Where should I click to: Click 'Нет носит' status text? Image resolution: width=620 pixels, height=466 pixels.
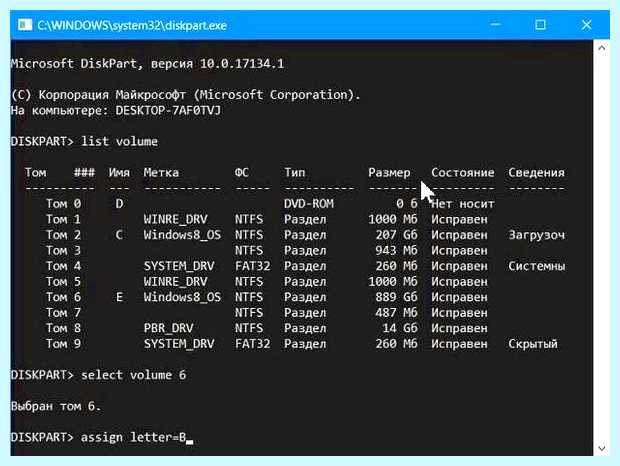463,204
